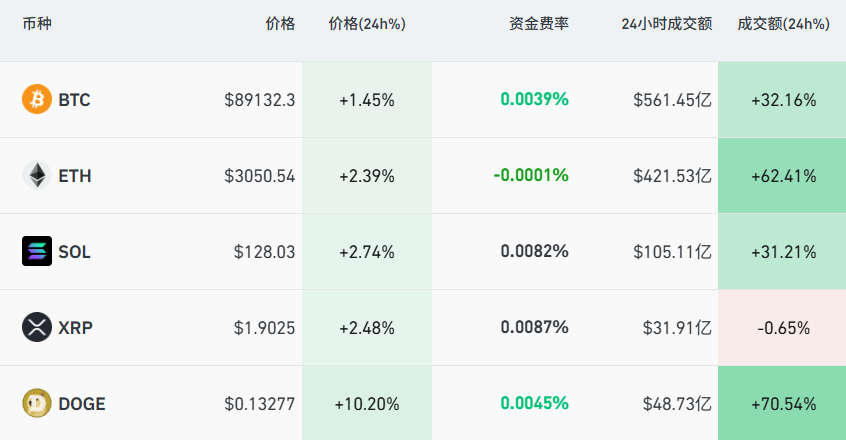Sort by 价格(24h%) column header

coord(367,24)
